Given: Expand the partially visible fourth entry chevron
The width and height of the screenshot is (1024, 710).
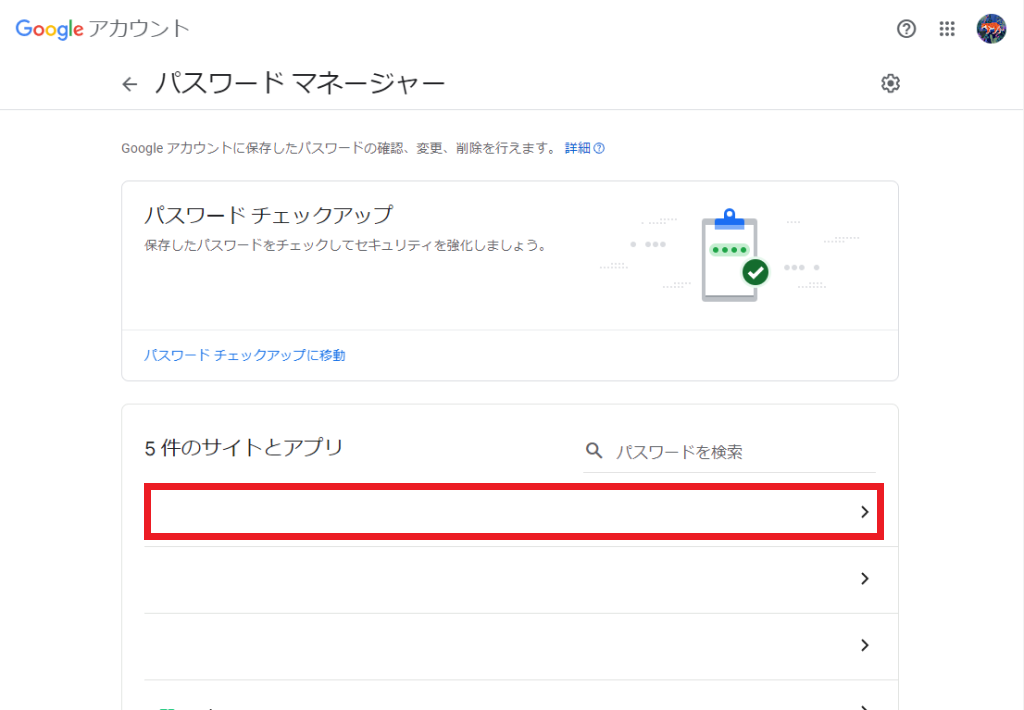Looking at the screenshot, I should click(864, 704).
